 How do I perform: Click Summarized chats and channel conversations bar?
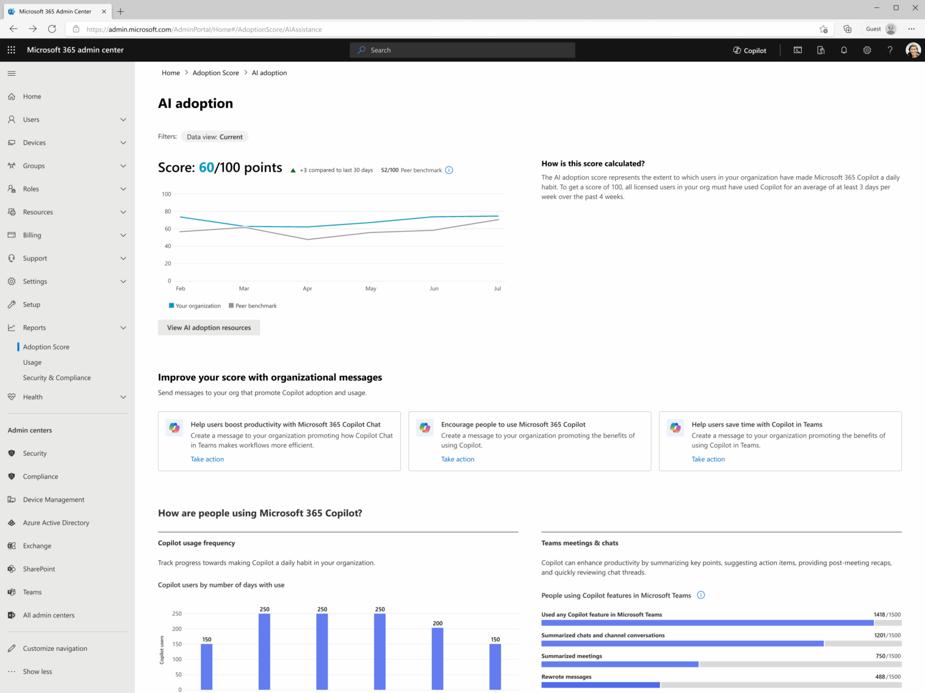[x=721, y=643]
